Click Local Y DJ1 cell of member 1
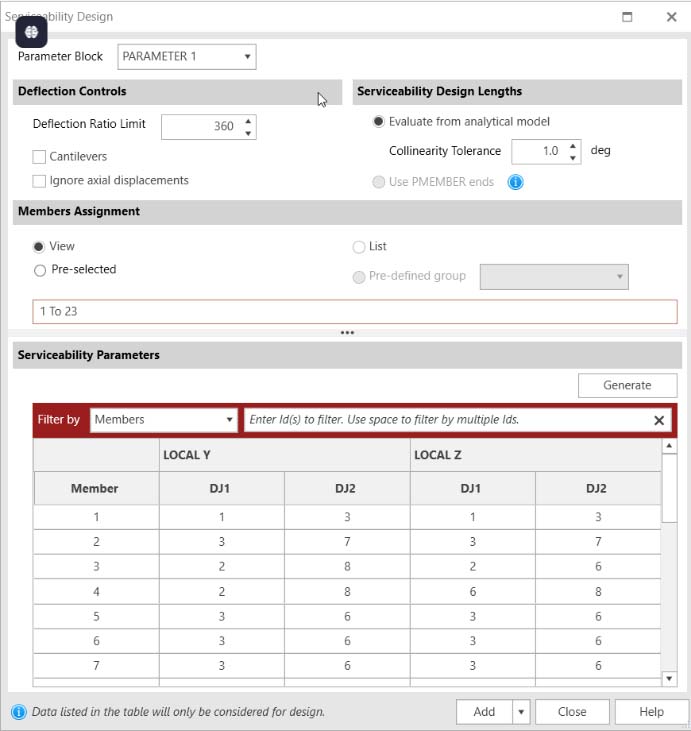Image resolution: width=691 pixels, height=731 pixels. (221, 517)
